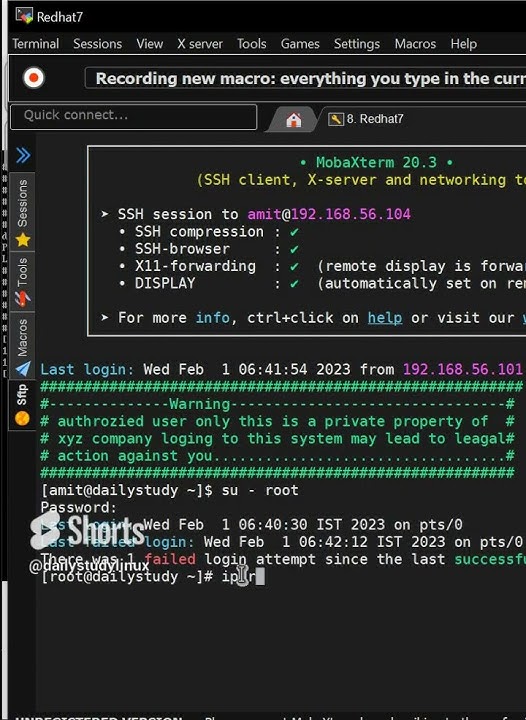Click the Quick connect field

point(134,117)
